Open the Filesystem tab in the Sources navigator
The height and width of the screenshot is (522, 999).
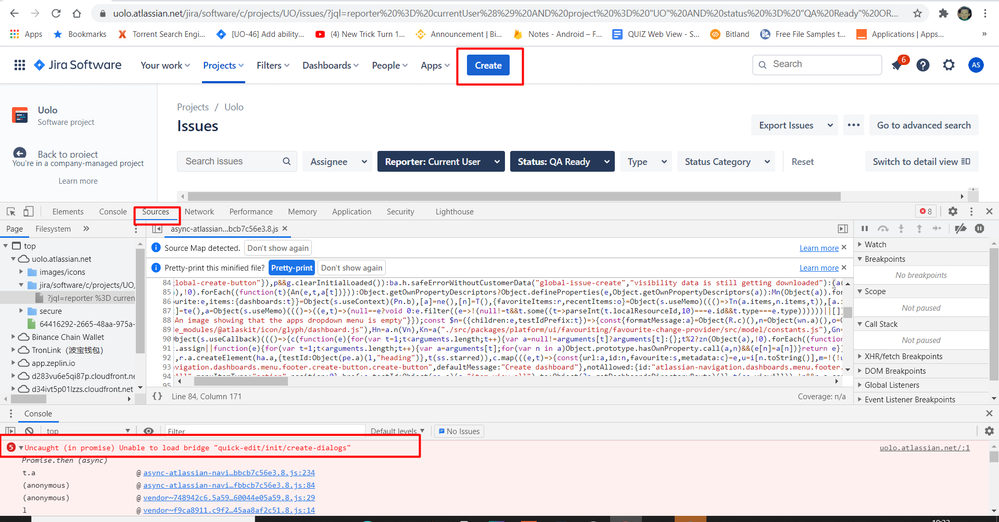pos(53,229)
